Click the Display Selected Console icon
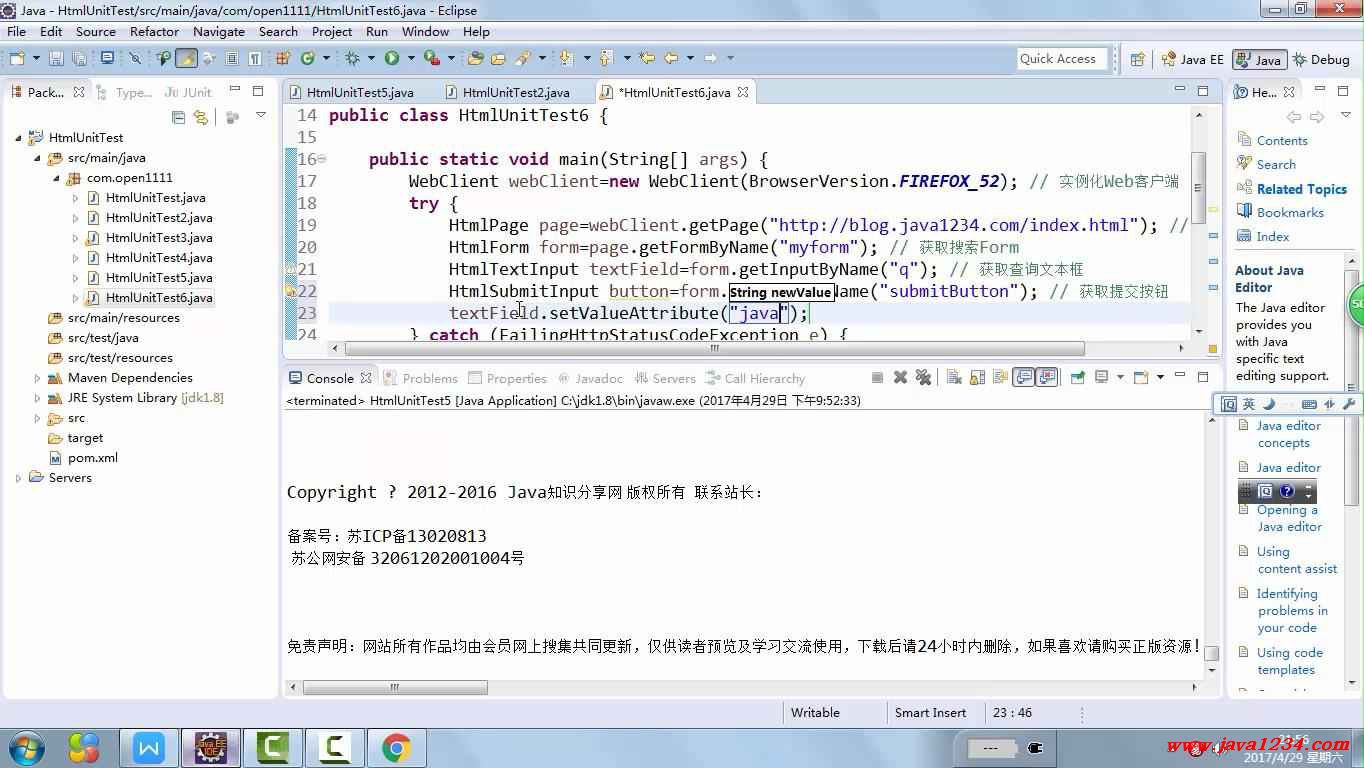This screenshot has width=1364, height=768. tap(1101, 378)
